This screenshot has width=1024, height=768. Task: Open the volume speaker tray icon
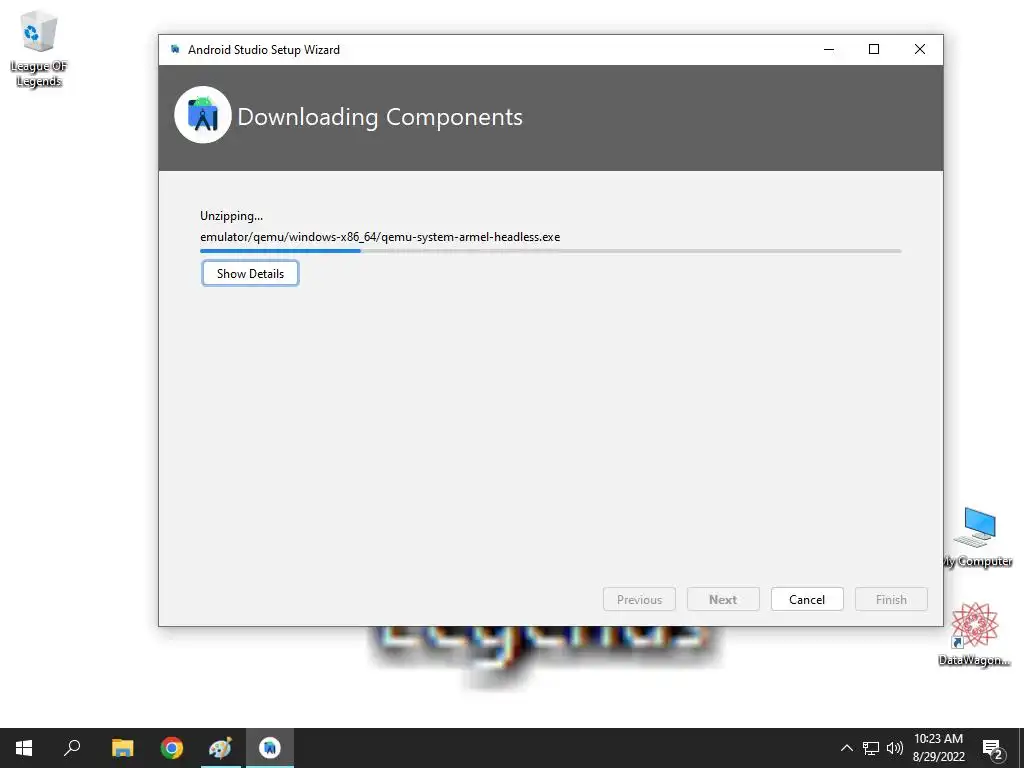[895, 748]
